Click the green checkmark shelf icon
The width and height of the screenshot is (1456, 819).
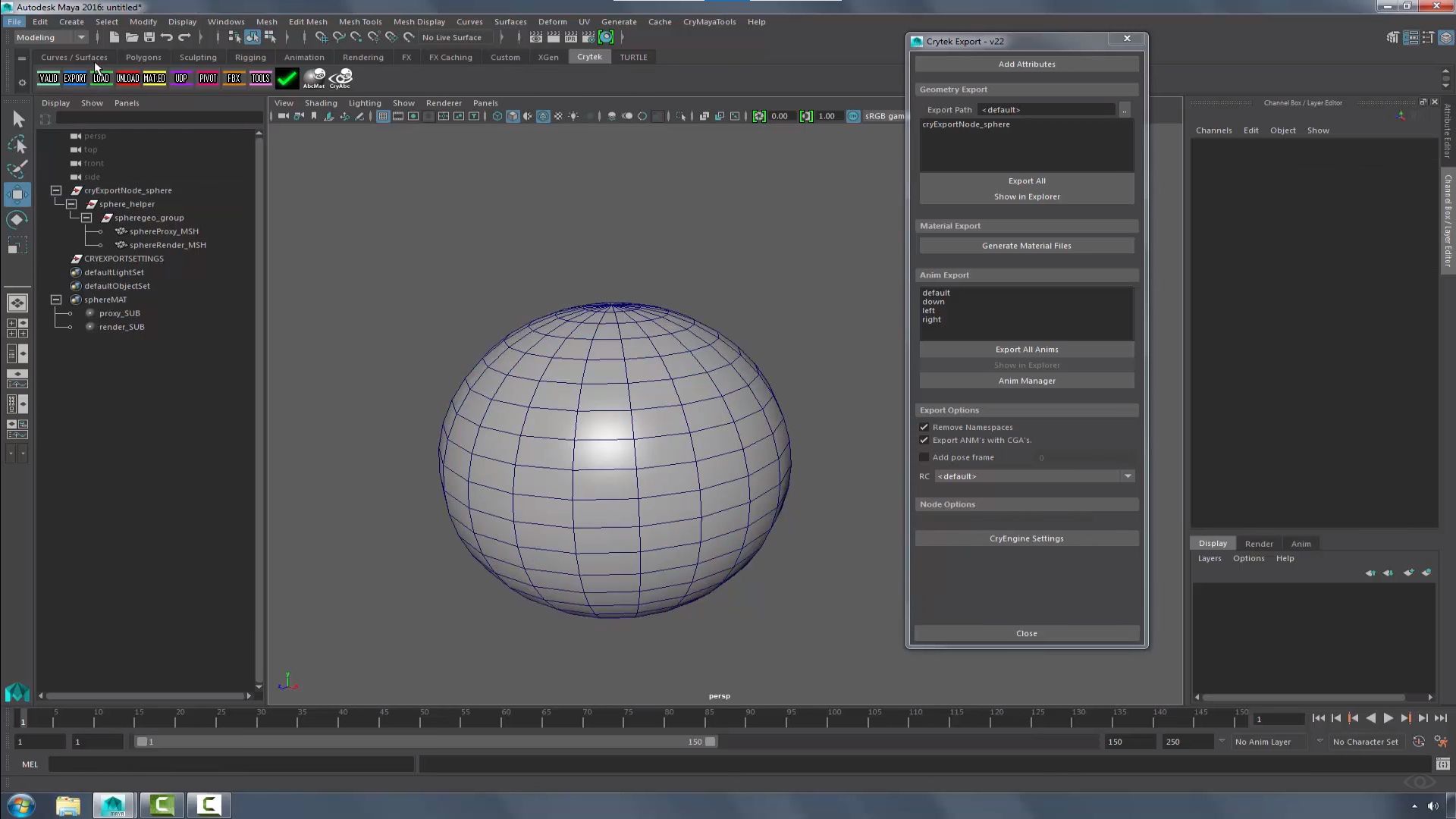pyautogui.click(x=287, y=78)
